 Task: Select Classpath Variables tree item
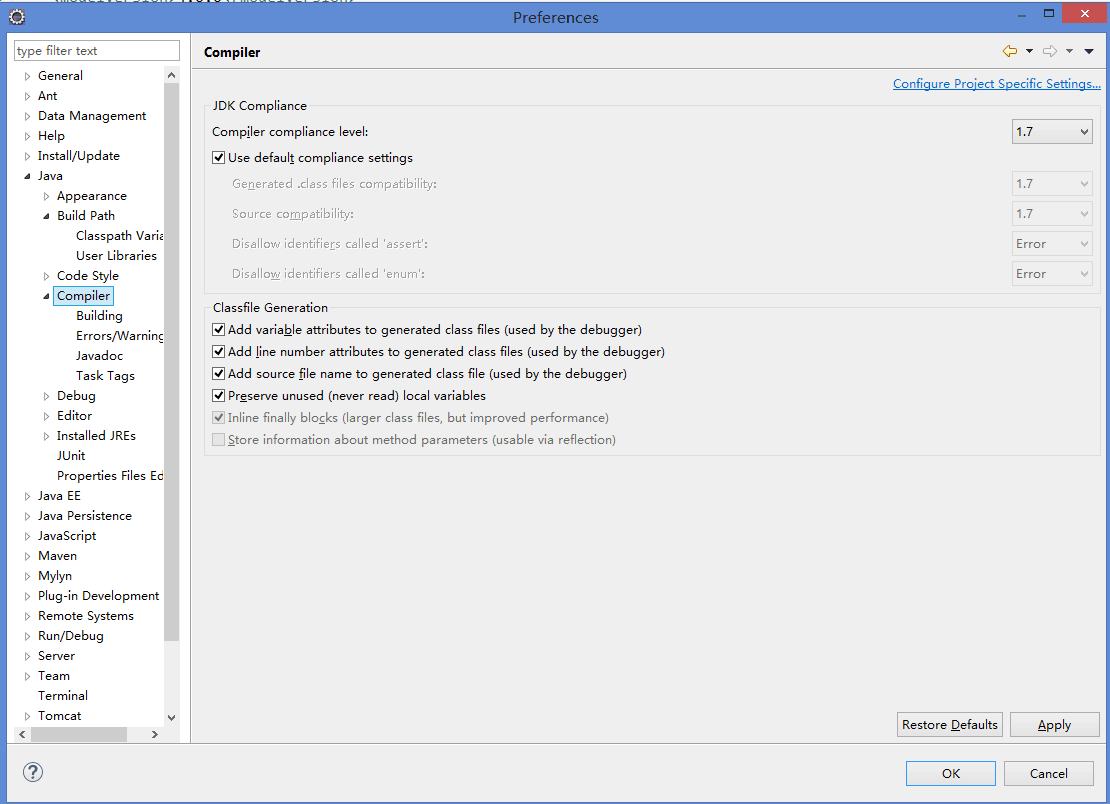(119, 236)
